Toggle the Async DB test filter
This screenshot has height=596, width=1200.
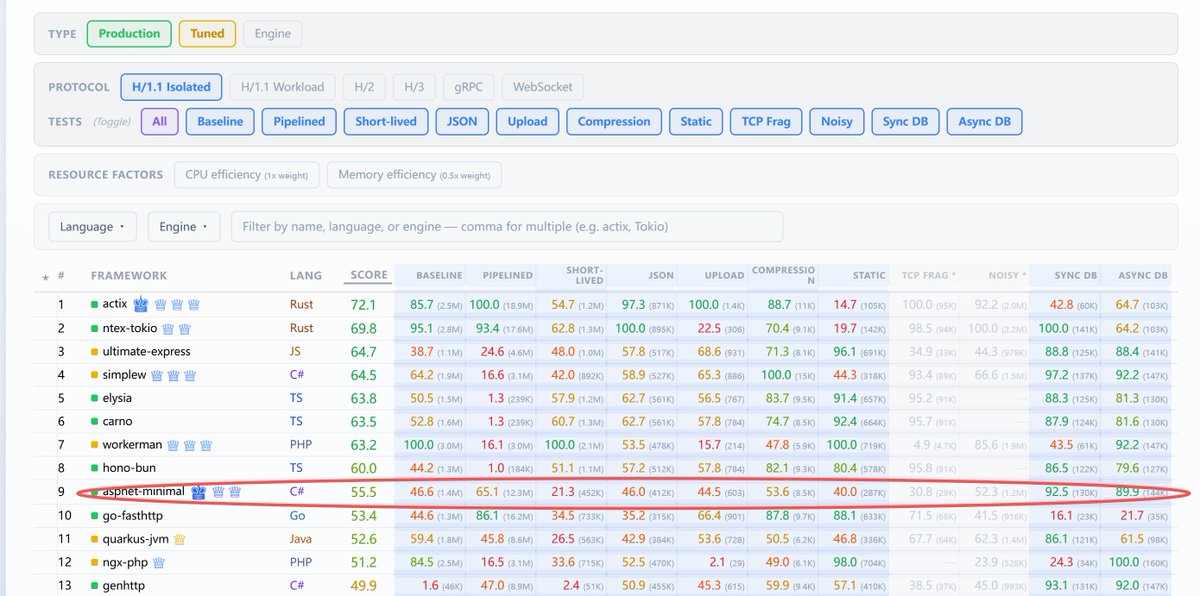tap(984, 121)
